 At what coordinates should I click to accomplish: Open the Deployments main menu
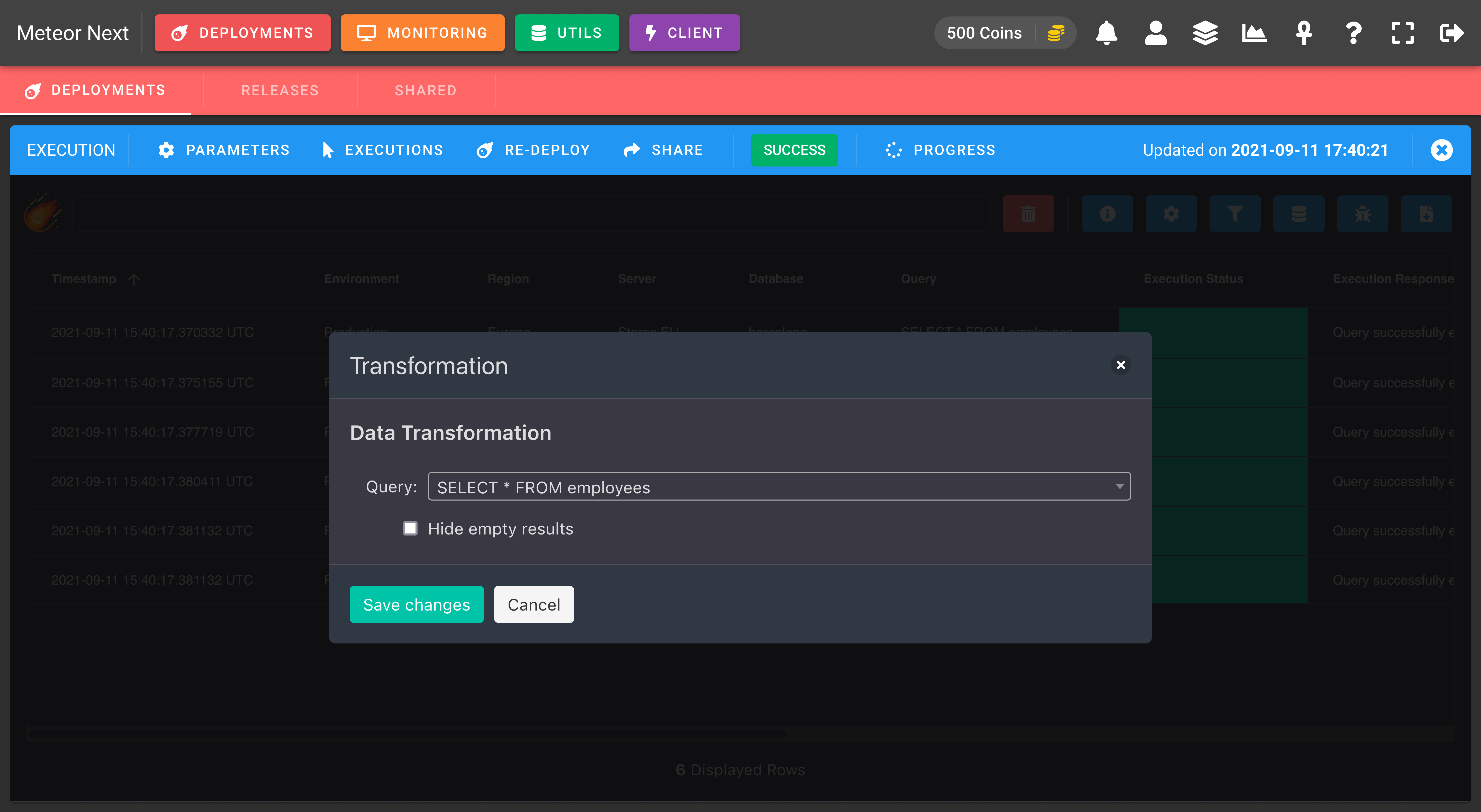243,33
